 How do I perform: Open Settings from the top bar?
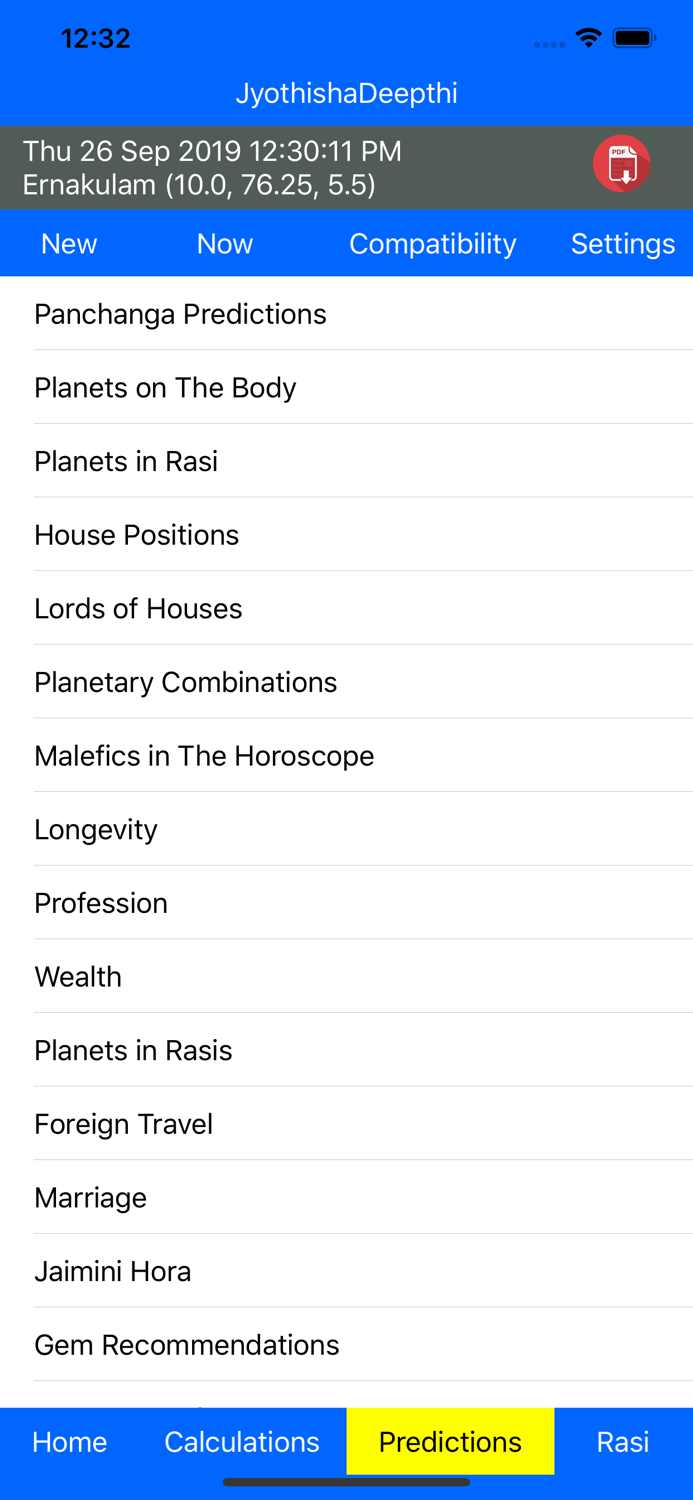[622, 244]
